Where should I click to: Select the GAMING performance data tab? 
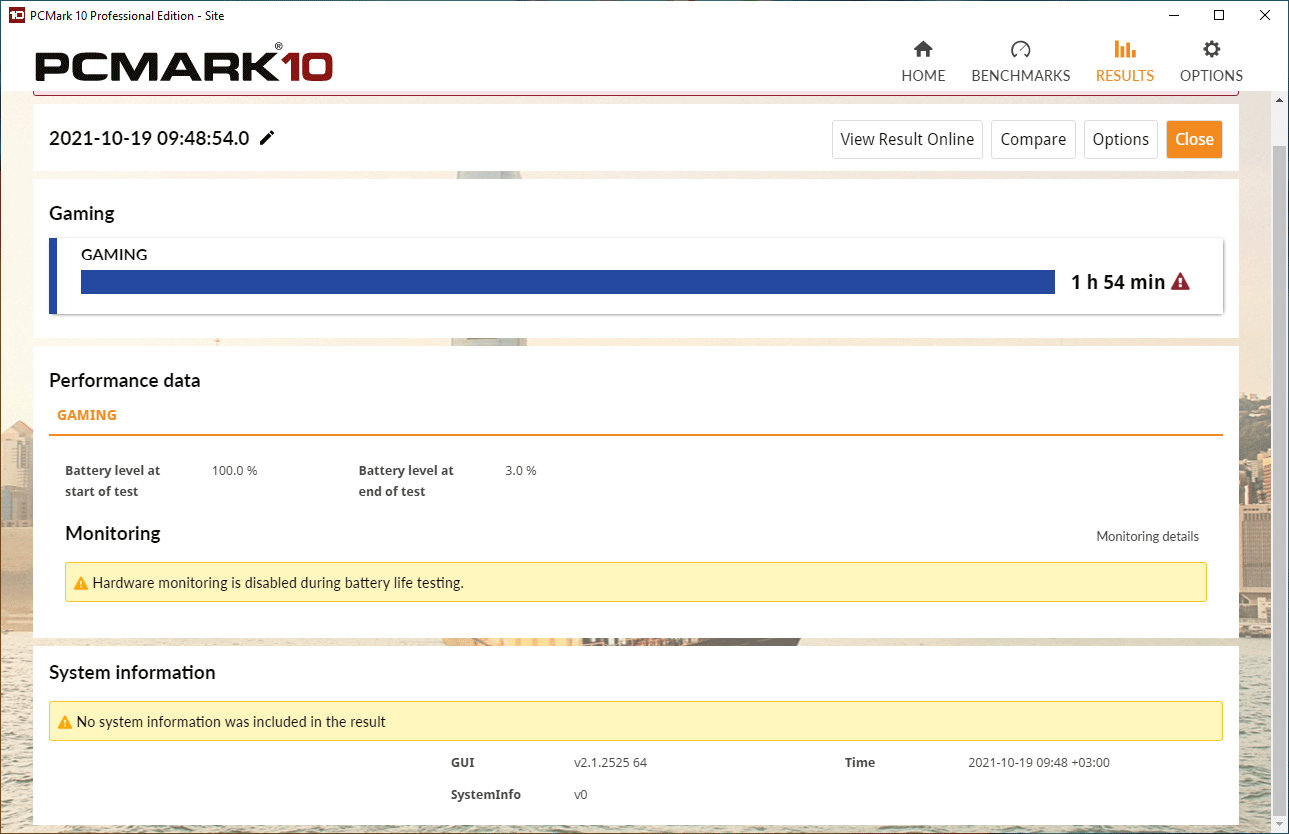87,415
